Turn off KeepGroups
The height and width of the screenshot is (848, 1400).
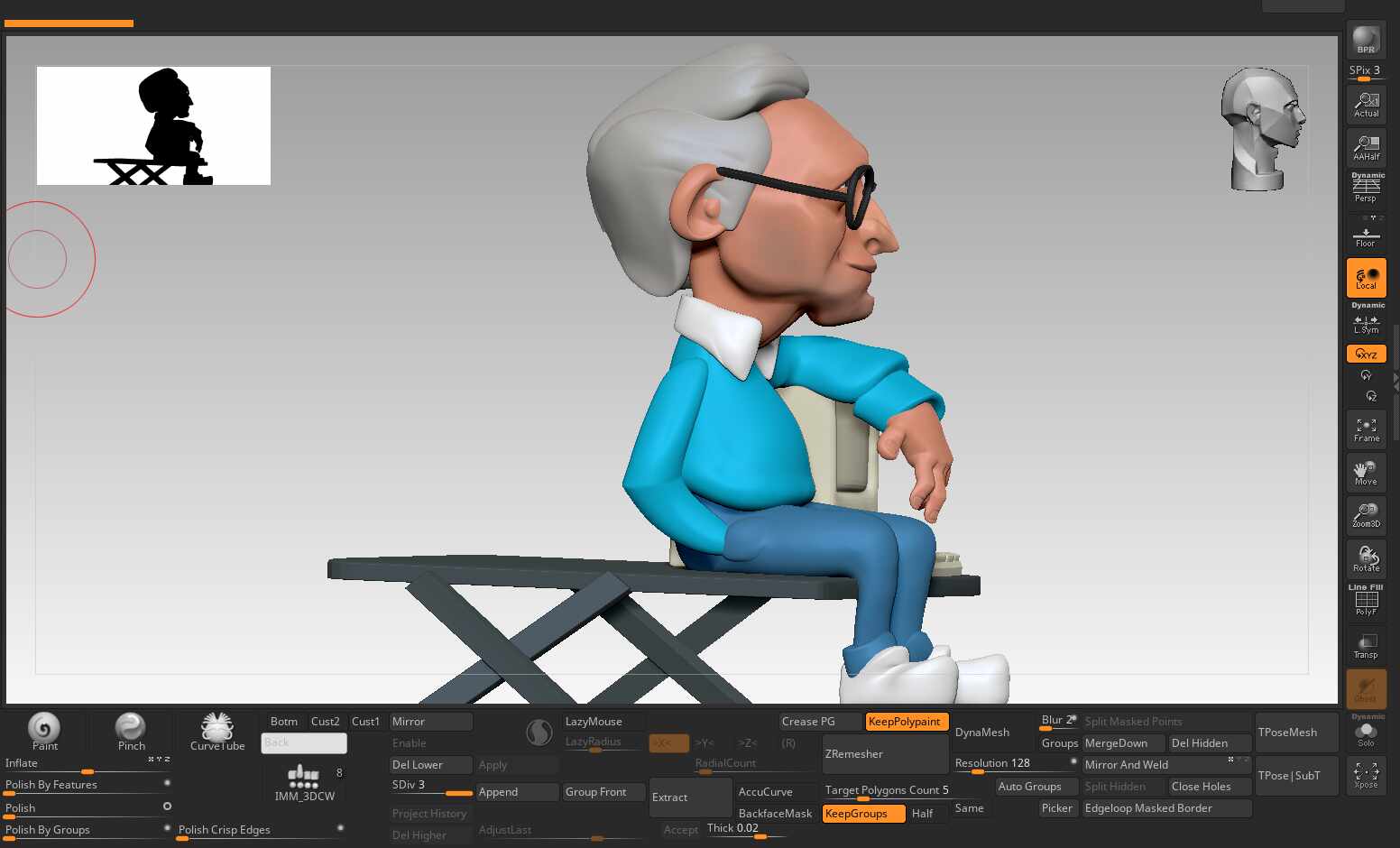pyautogui.click(x=862, y=814)
